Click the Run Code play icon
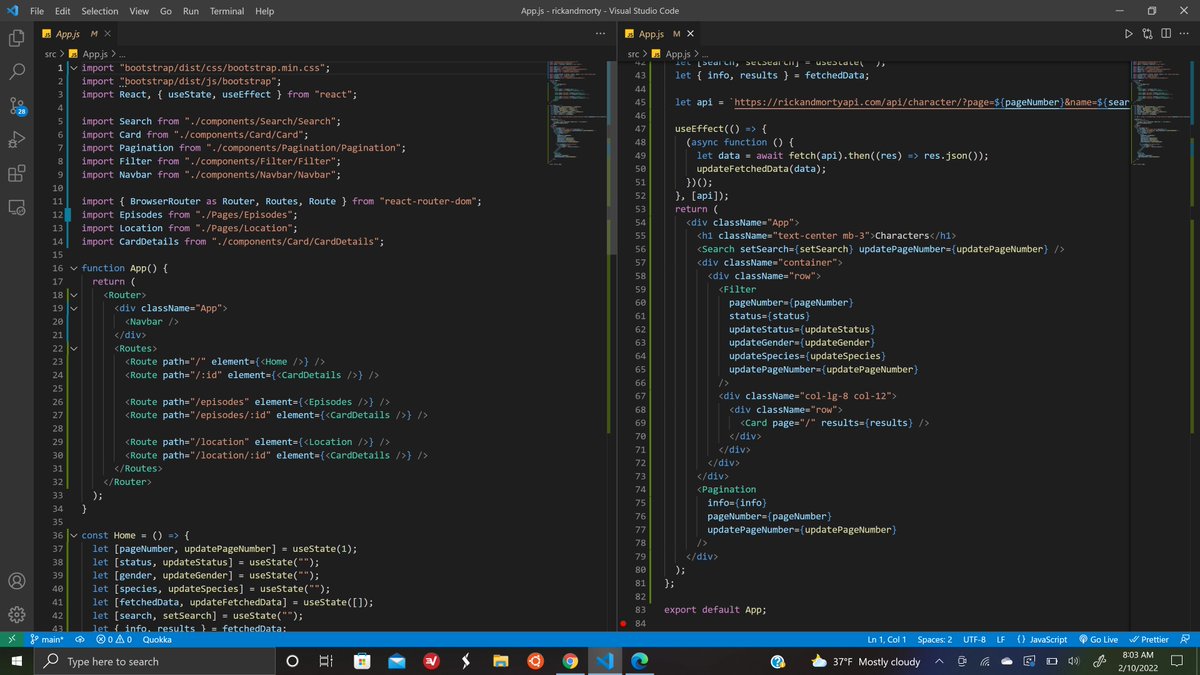Screen dimensions: 1200x675 pyautogui.click(x=1129, y=34)
